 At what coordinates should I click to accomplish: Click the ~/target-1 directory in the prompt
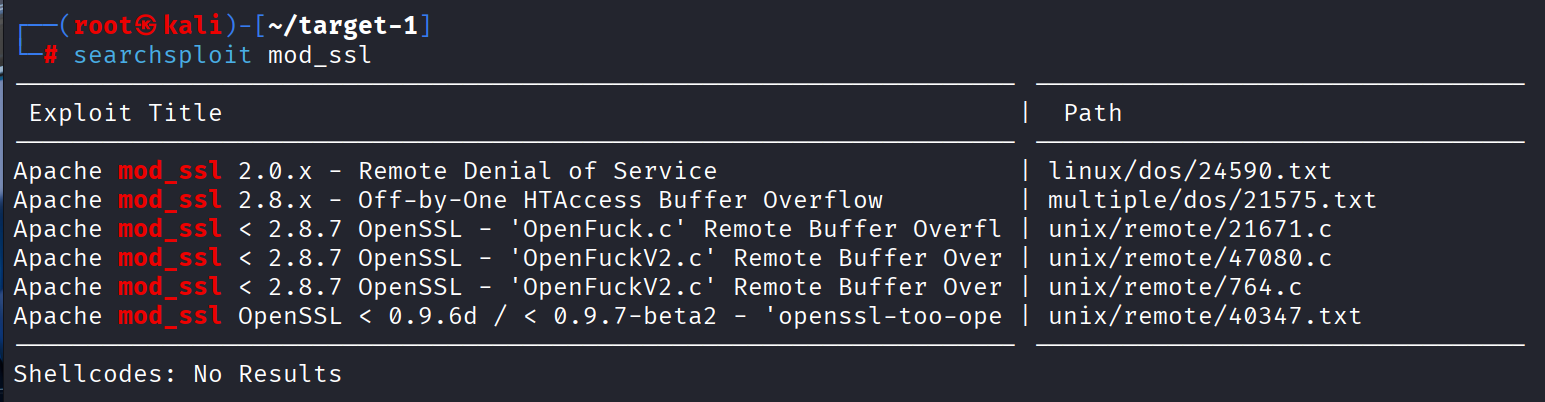pyautogui.click(x=343, y=25)
